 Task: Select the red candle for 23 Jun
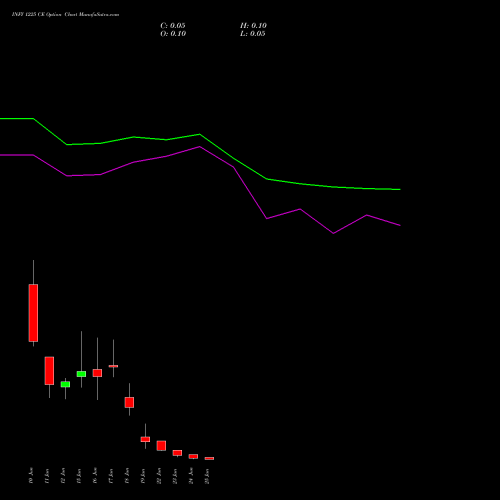coord(177,453)
